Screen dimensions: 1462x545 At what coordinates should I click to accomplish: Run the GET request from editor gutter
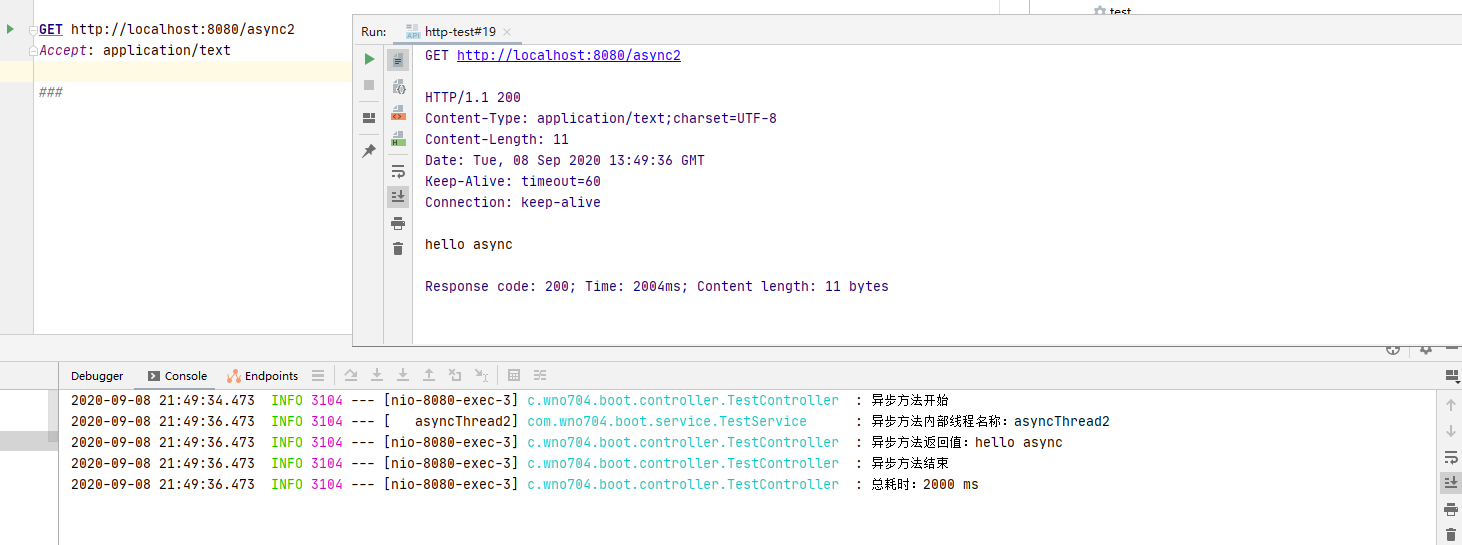click(x=11, y=30)
